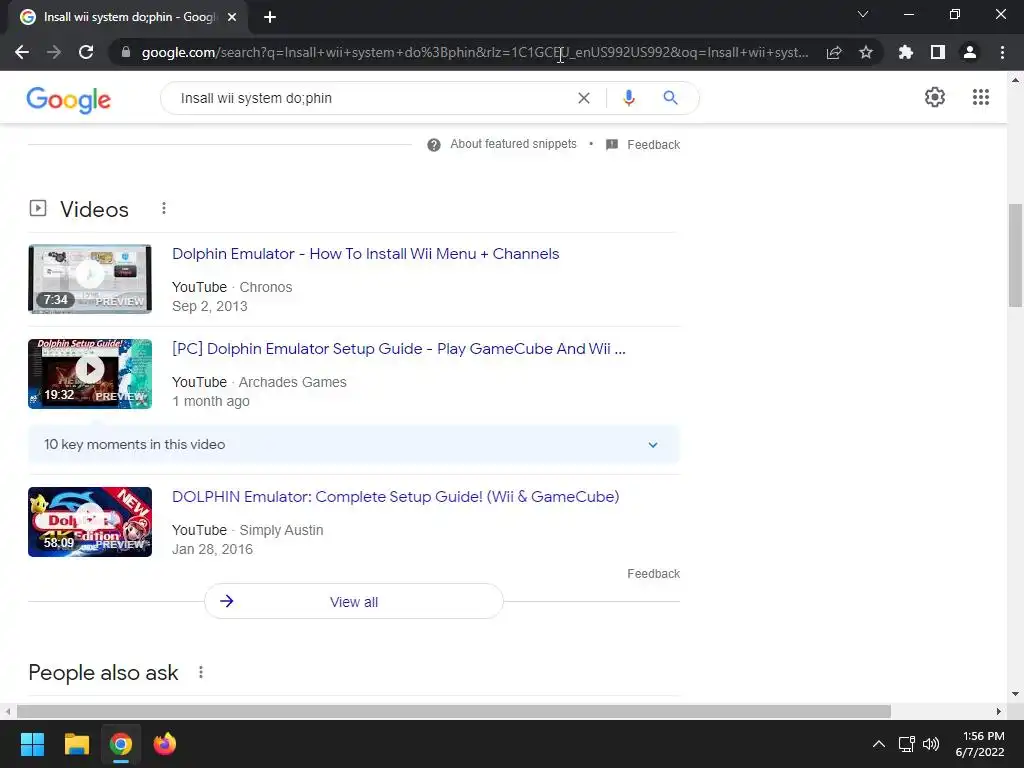
Task: Click View all videos button
Action: pos(354,601)
